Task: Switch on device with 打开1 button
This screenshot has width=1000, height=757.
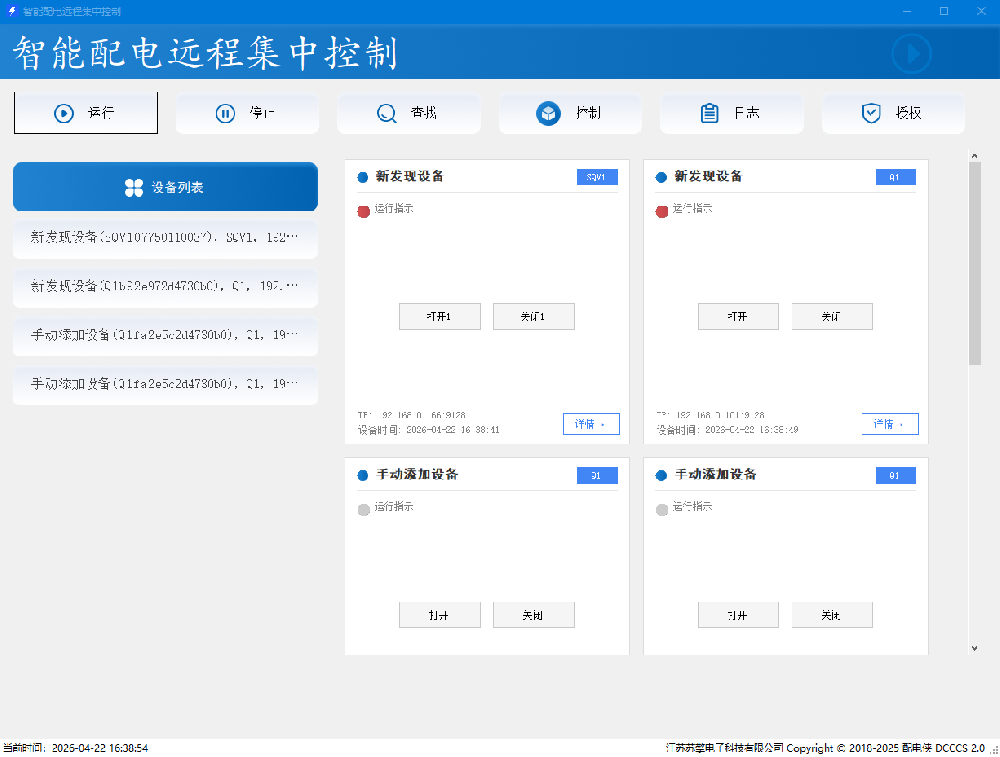Action: (439, 316)
